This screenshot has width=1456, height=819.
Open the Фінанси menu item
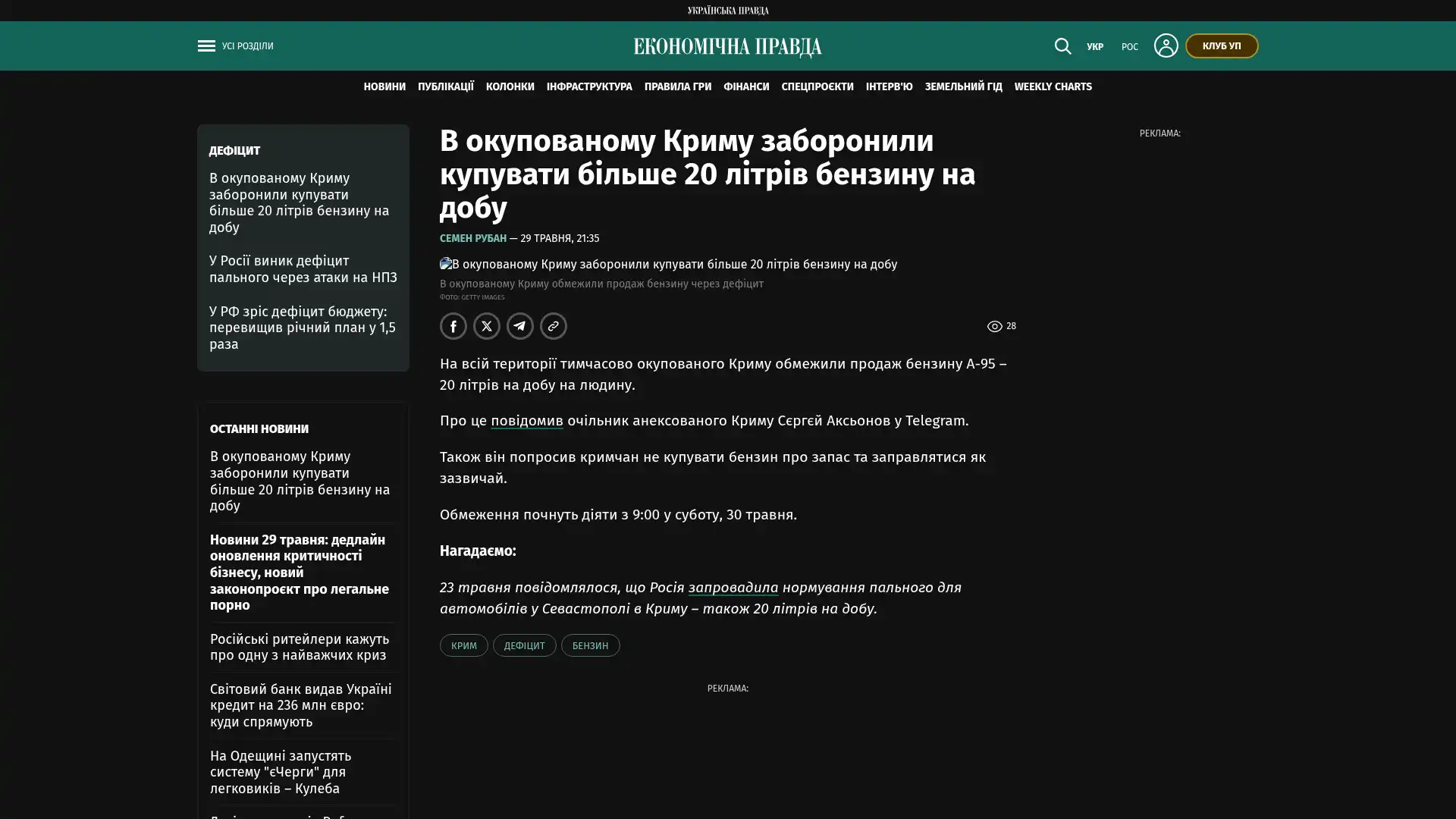click(746, 87)
